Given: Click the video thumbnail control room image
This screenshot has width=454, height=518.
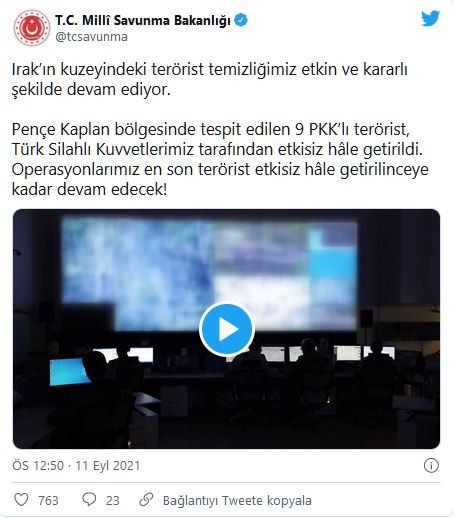Looking at the screenshot, I should pyautogui.click(x=226, y=329).
